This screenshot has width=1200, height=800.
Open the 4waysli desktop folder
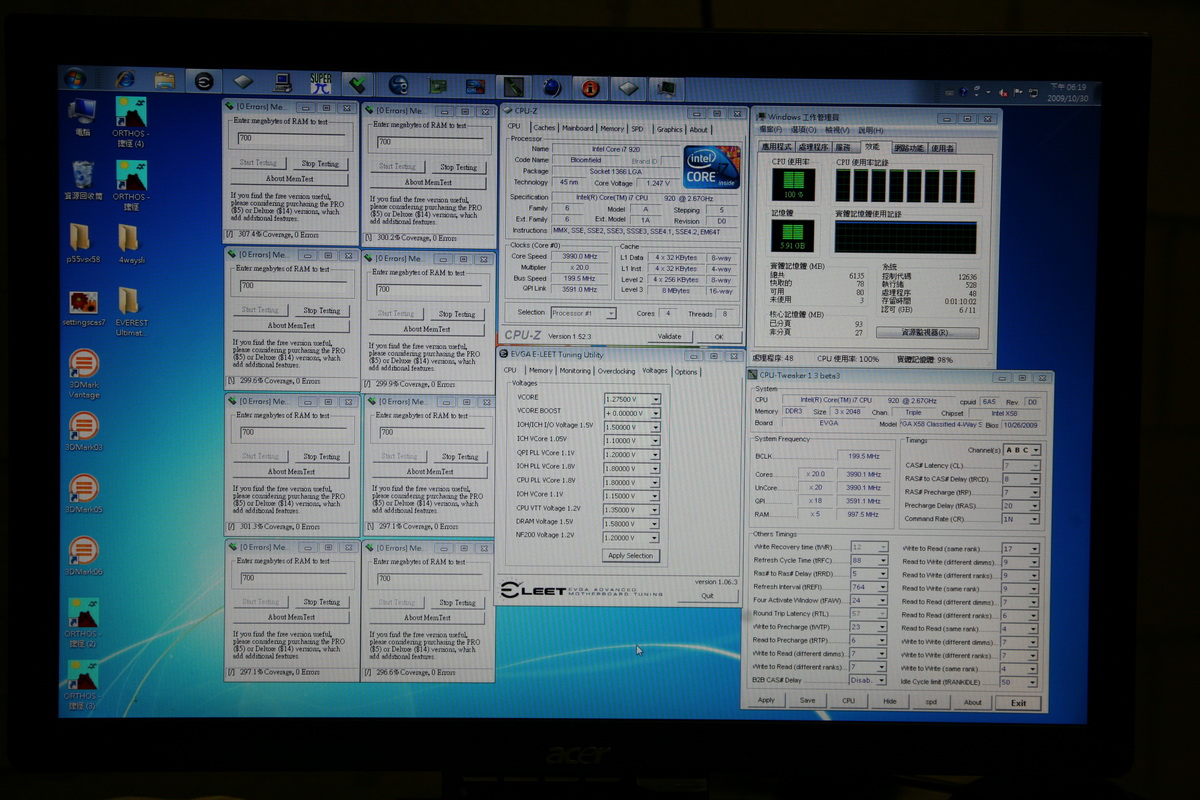tap(130, 244)
